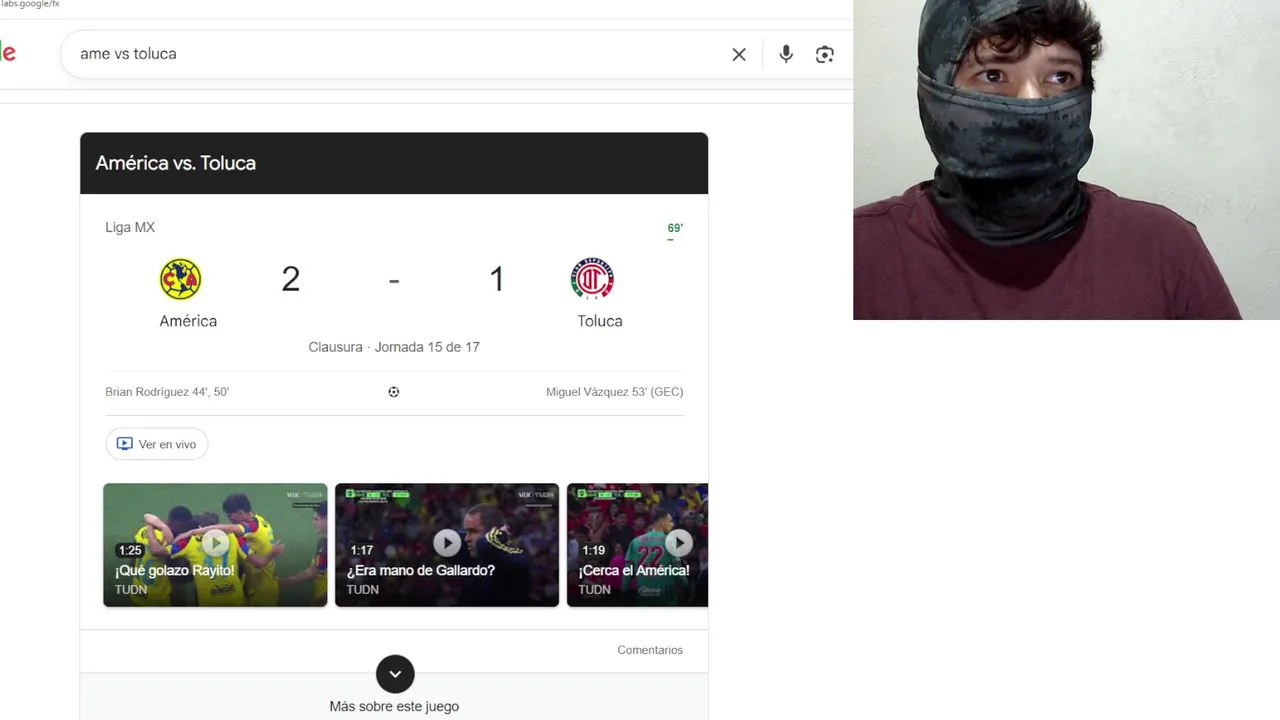Click América's score number 2

(291, 279)
